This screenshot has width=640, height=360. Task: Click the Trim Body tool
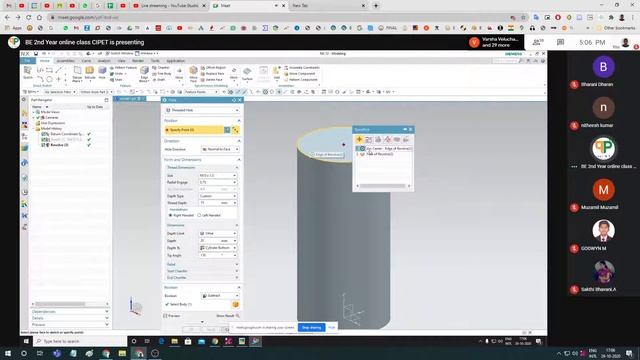click(162, 74)
